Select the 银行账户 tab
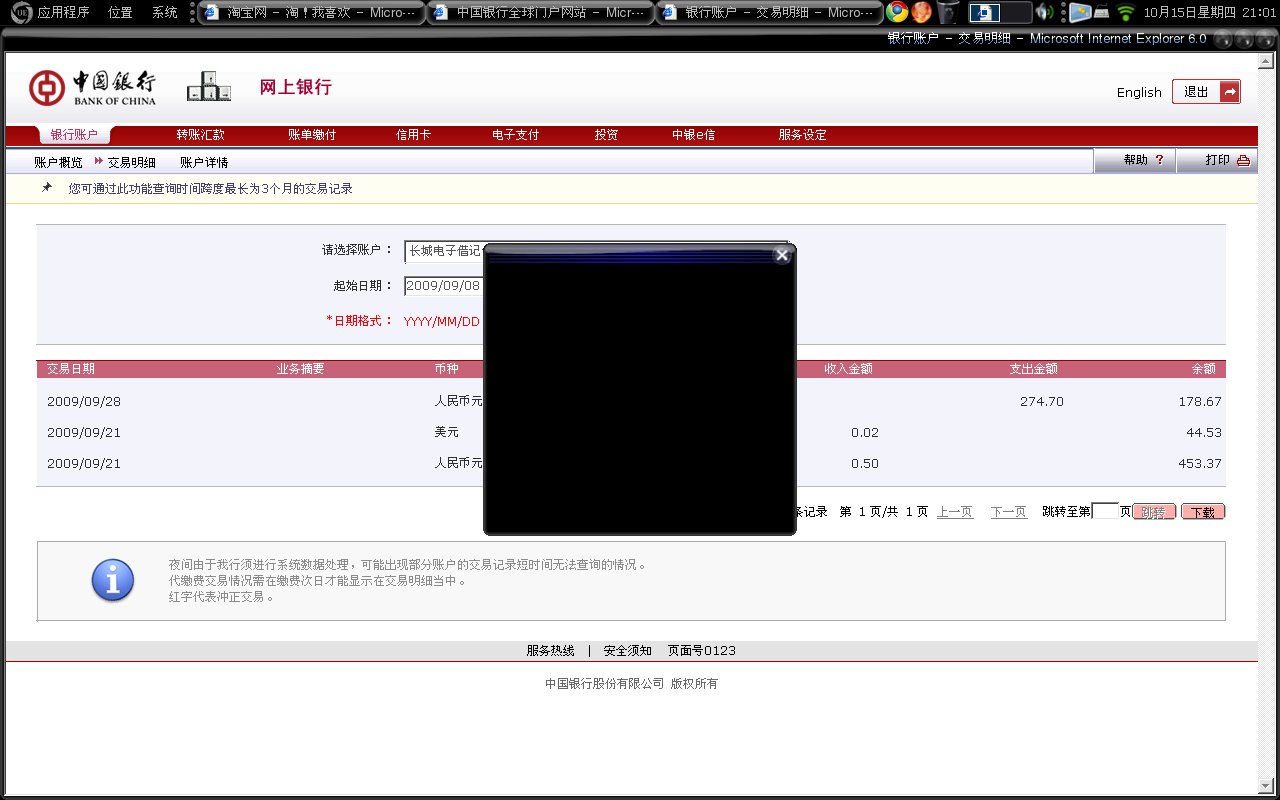The image size is (1280, 800). point(74,135)
